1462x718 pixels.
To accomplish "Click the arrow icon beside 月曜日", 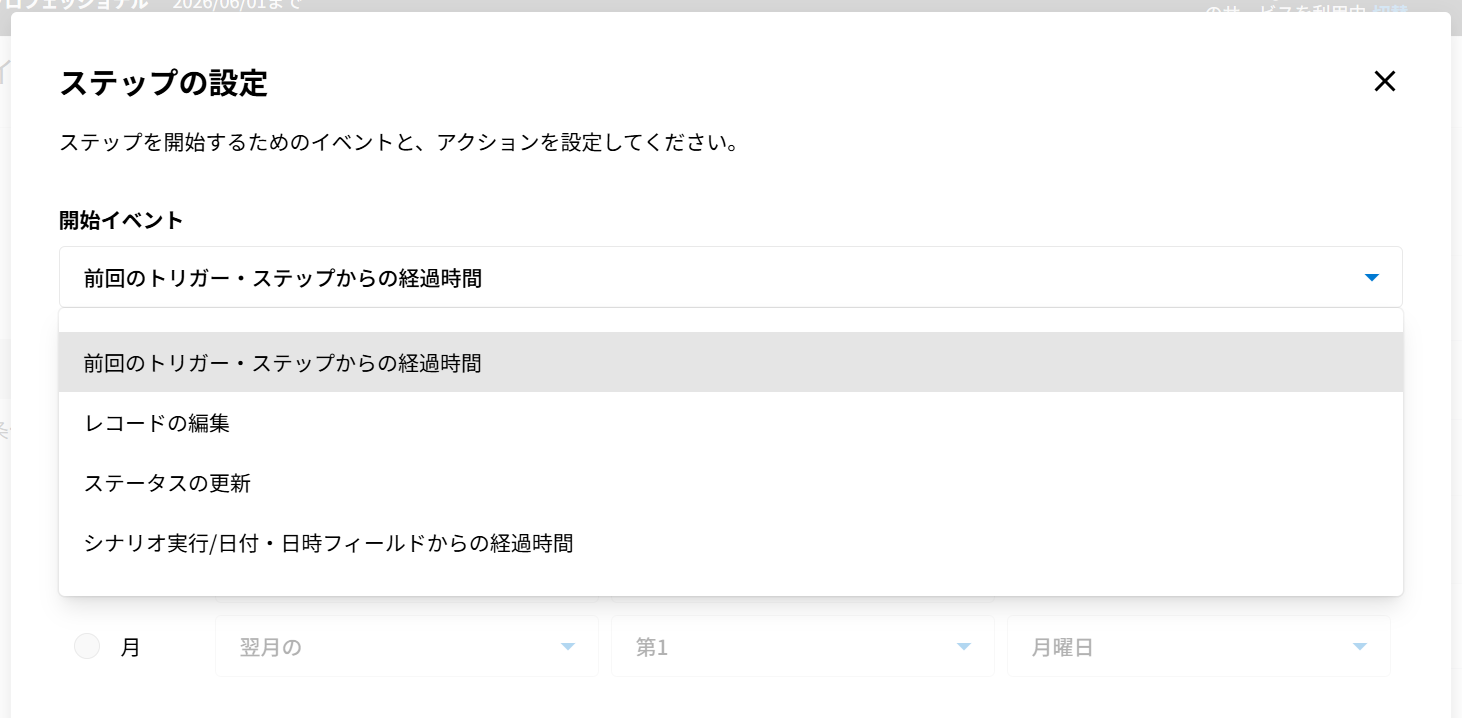I will click(x=1360, y=647).
